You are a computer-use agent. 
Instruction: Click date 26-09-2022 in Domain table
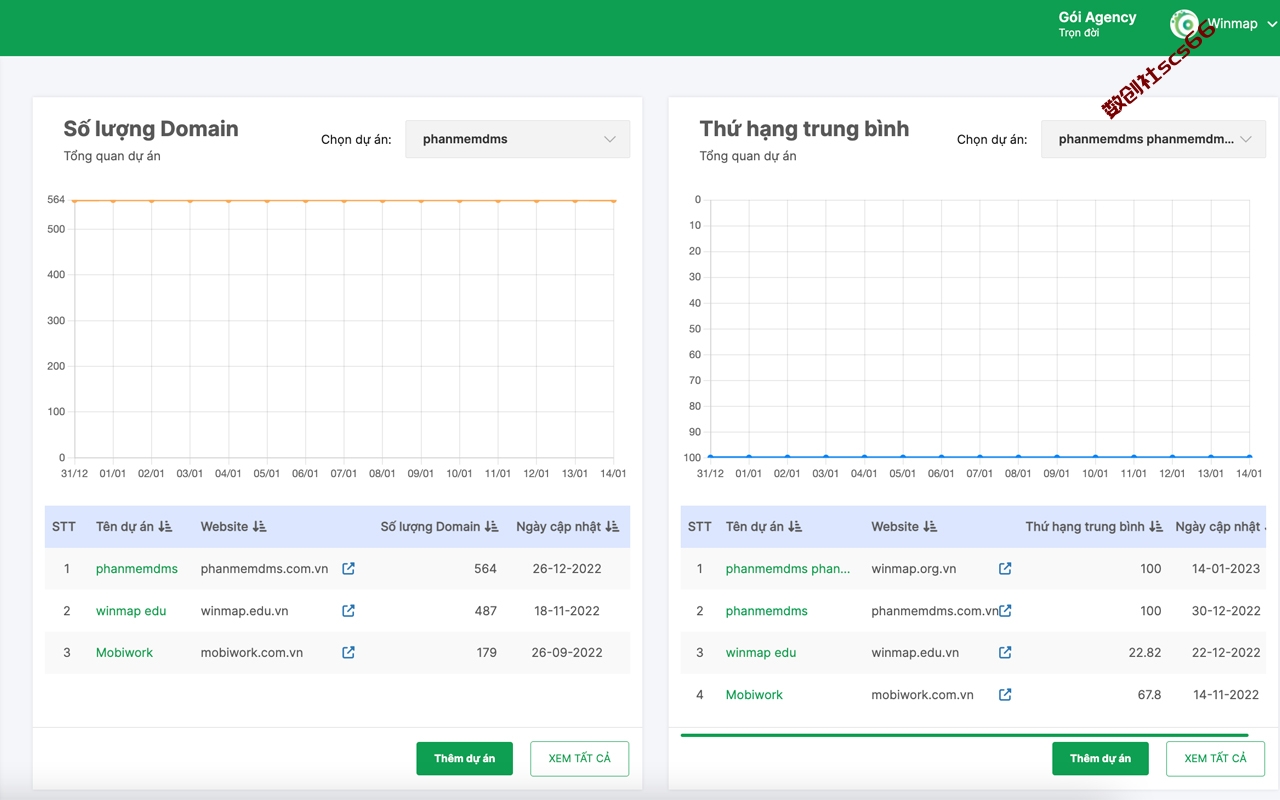(x=567, y=652)
